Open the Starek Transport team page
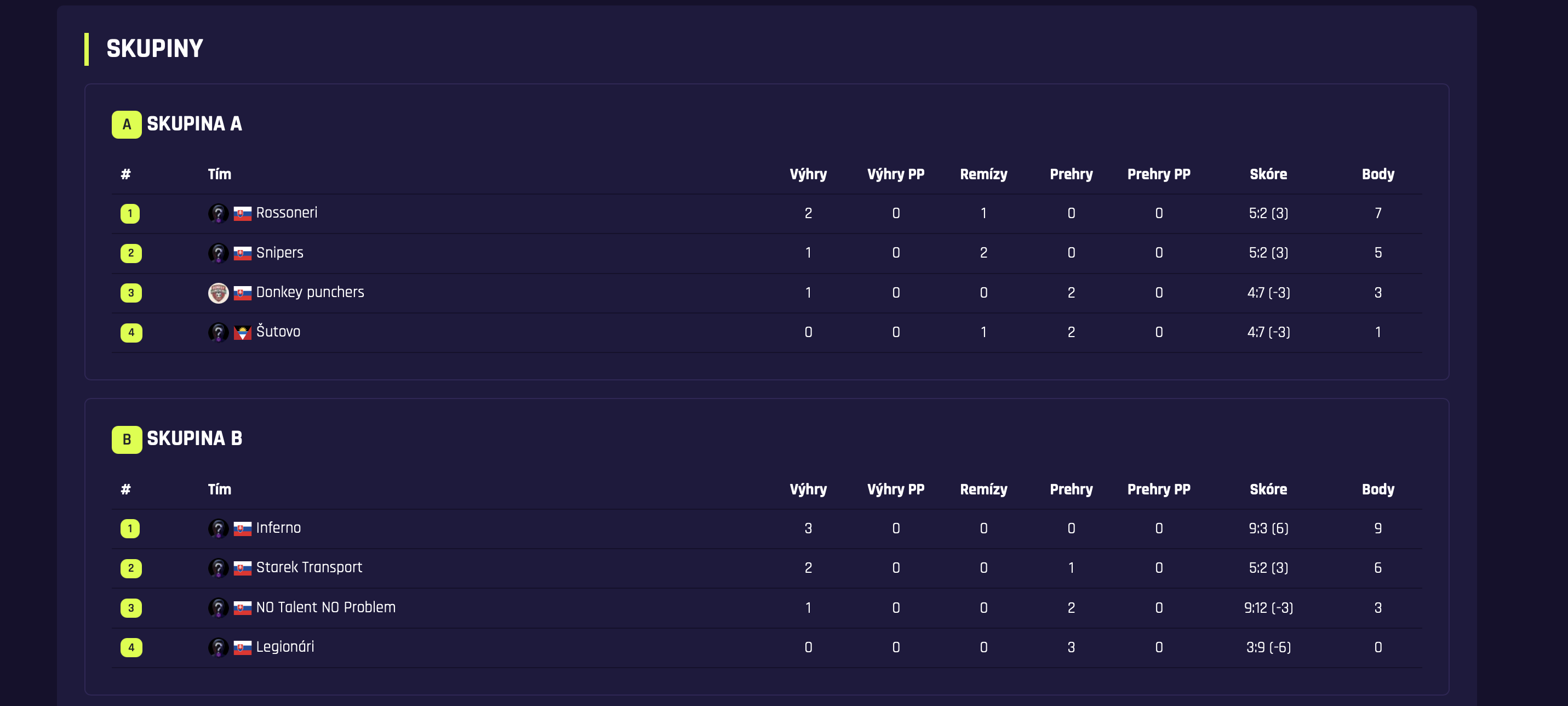The image size is (1568, 706). 308,568
